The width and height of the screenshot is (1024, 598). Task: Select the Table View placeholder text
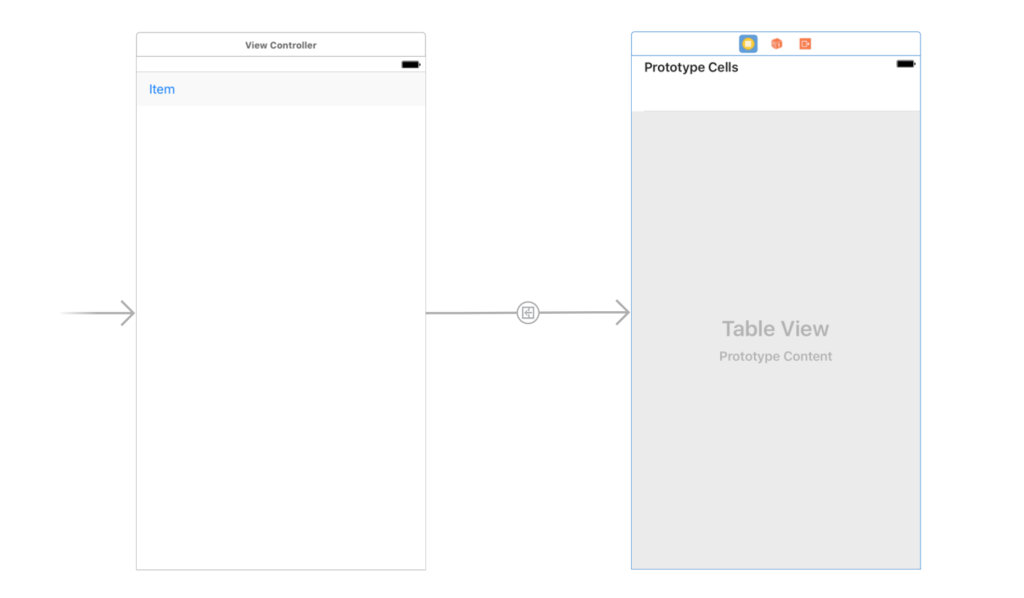point(775,328)
